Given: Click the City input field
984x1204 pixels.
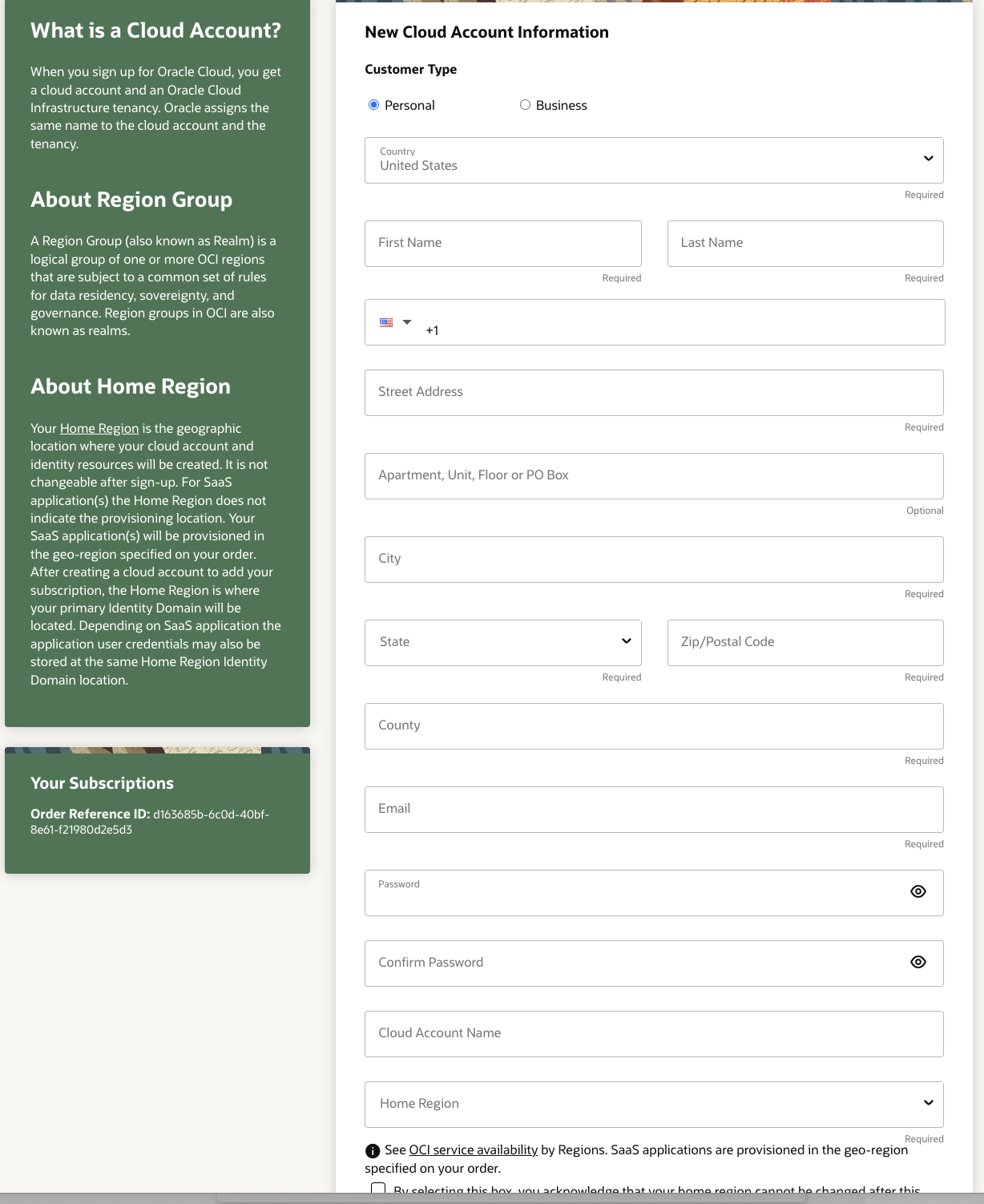Looking at the screenshot, I should point(653,559).
